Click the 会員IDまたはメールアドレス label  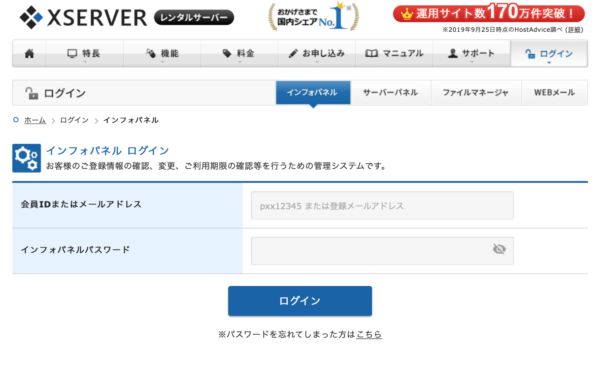(x=81, y=204)
